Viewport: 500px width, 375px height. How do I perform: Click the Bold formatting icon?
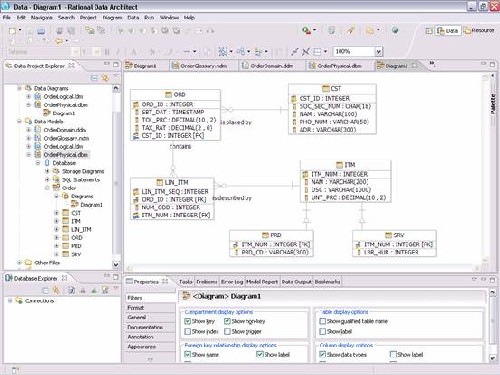pyautogui.click(x=107, y=52)
